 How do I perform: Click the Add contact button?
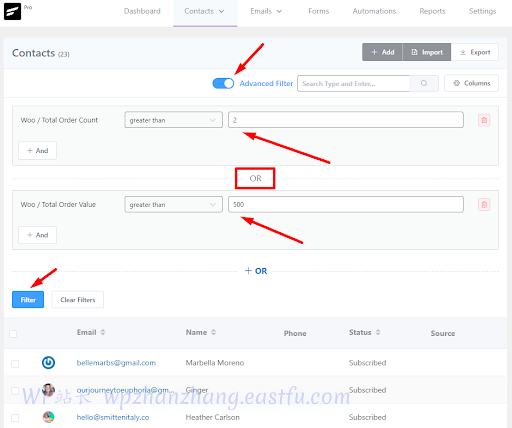click(382, 52)
